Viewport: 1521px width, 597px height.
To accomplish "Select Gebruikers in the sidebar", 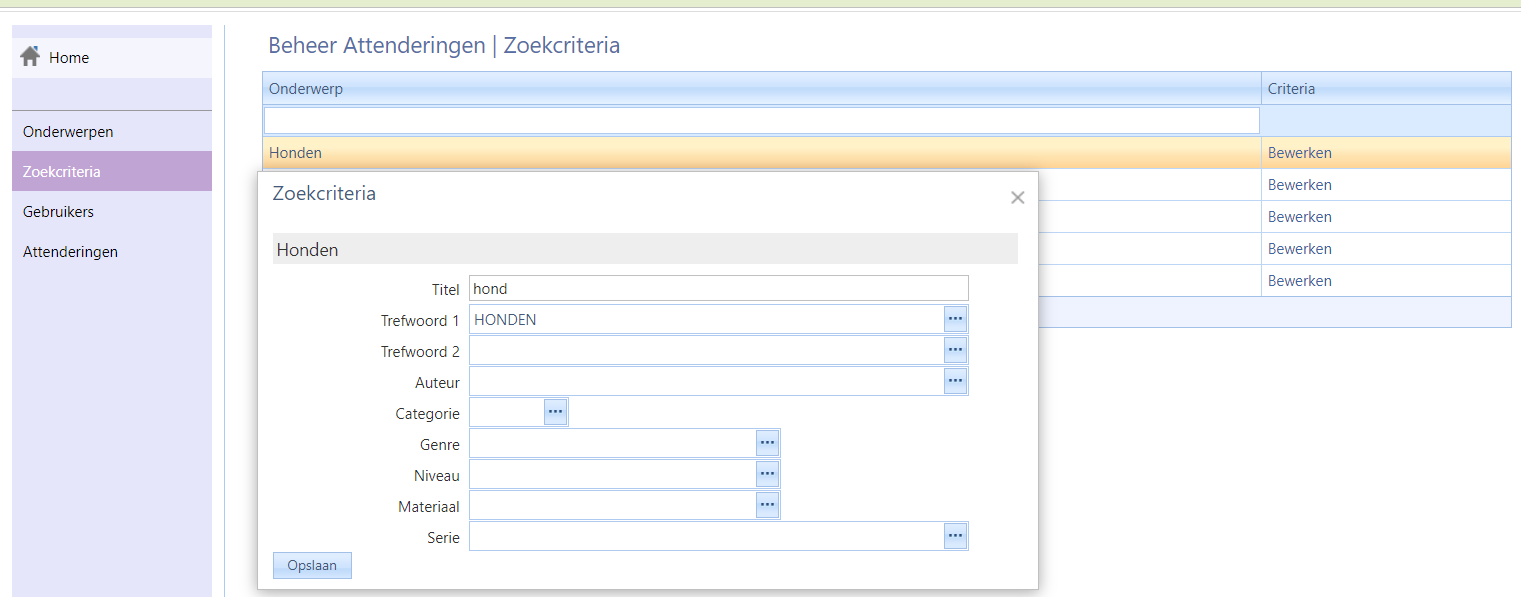I will (x=58, y=212).
